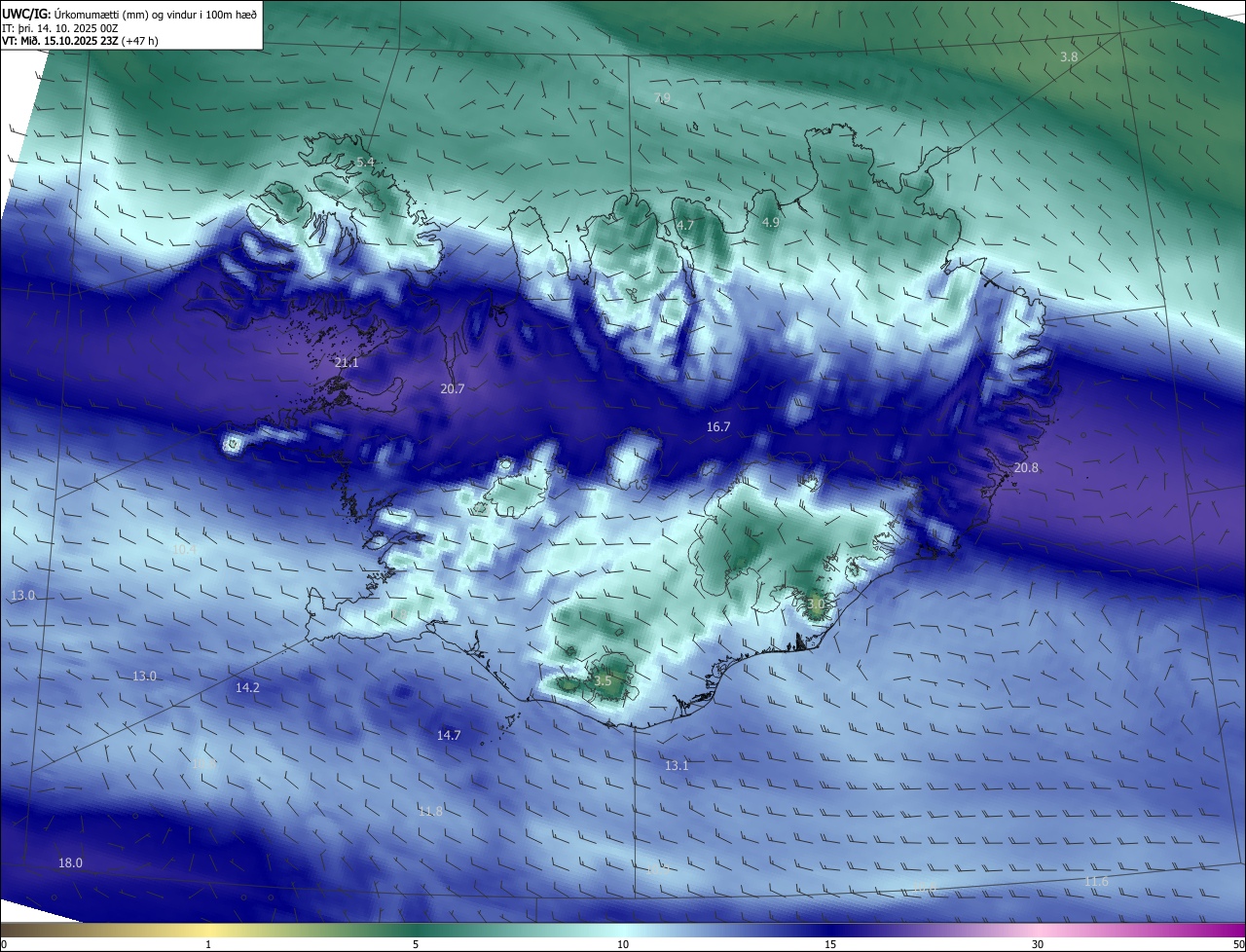Click the 4.7 value label
This screenshot has height=952, width=1246.
[x=685, y=226]
